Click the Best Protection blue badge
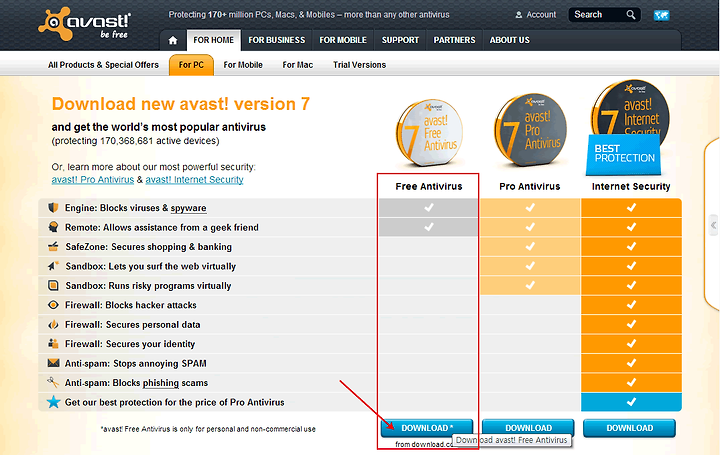 pyautogui.click(x=624, y=154)
